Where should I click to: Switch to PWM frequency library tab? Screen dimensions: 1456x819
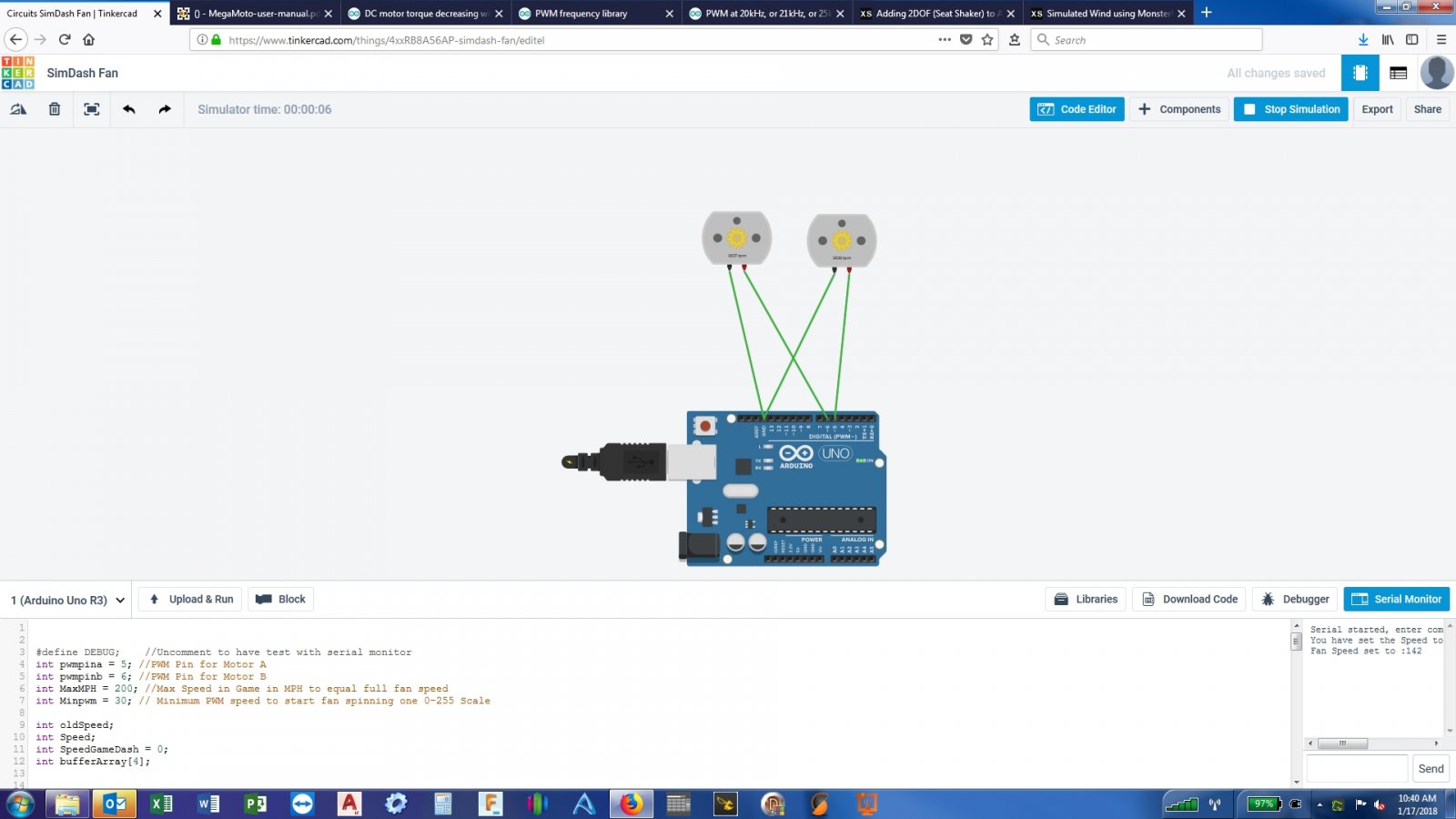pos(595,13)
